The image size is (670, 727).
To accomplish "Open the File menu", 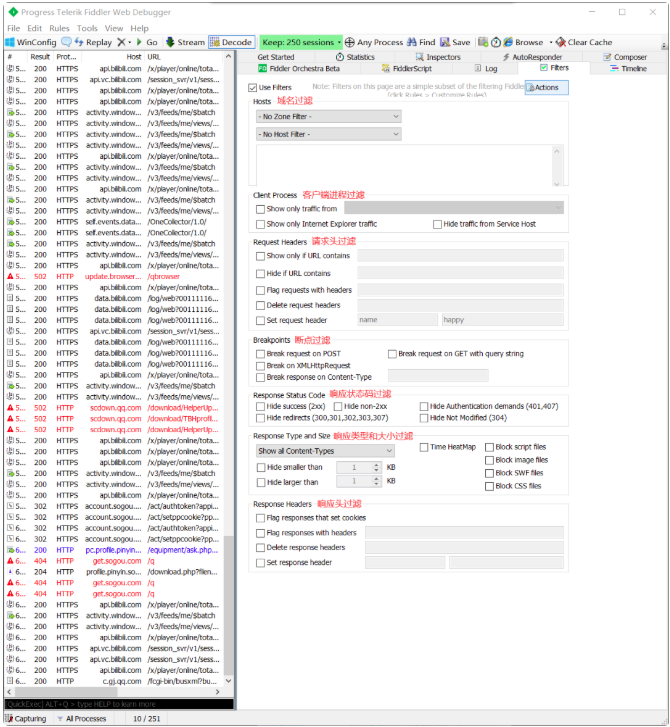I will [13, 28].
